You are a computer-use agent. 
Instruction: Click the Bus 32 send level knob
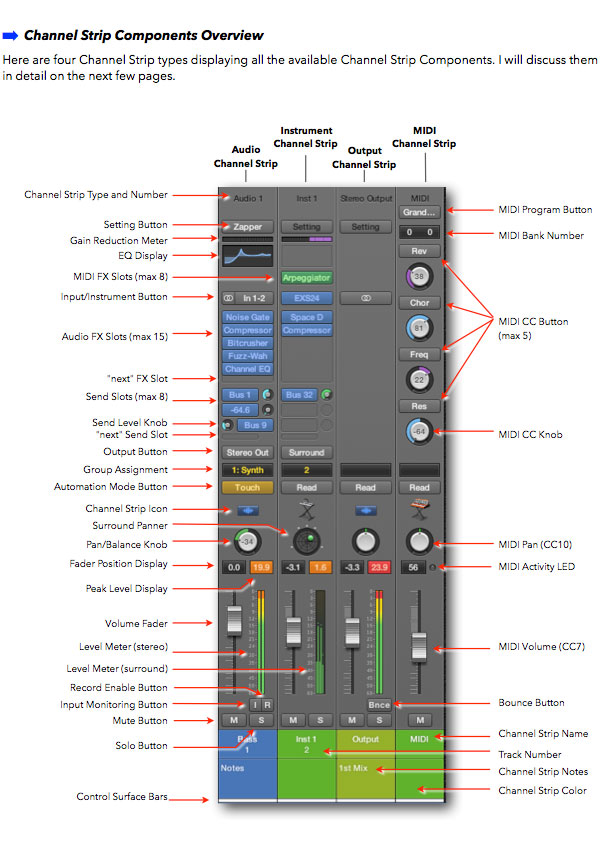(326, 394)
